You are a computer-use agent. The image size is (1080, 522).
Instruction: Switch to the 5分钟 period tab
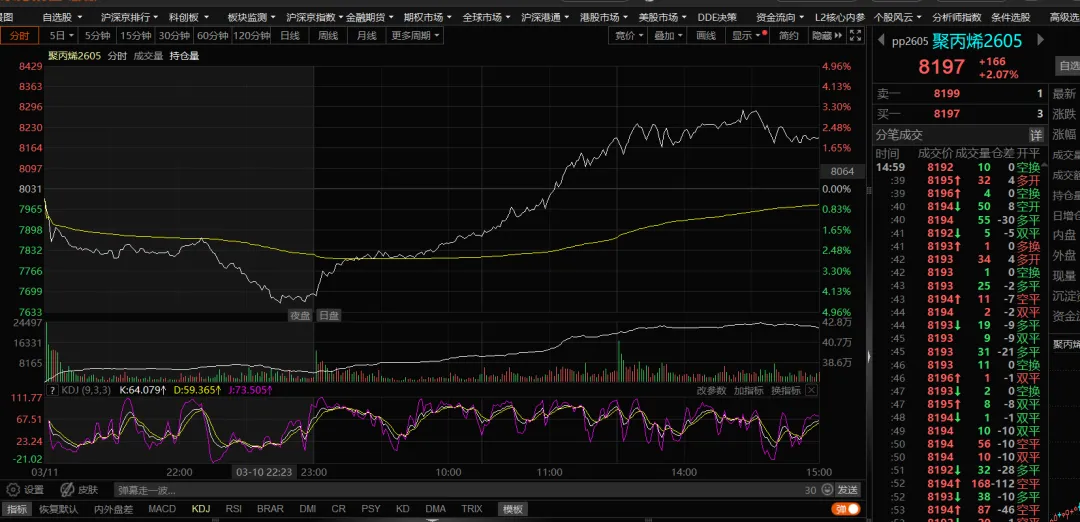(97, 36)
